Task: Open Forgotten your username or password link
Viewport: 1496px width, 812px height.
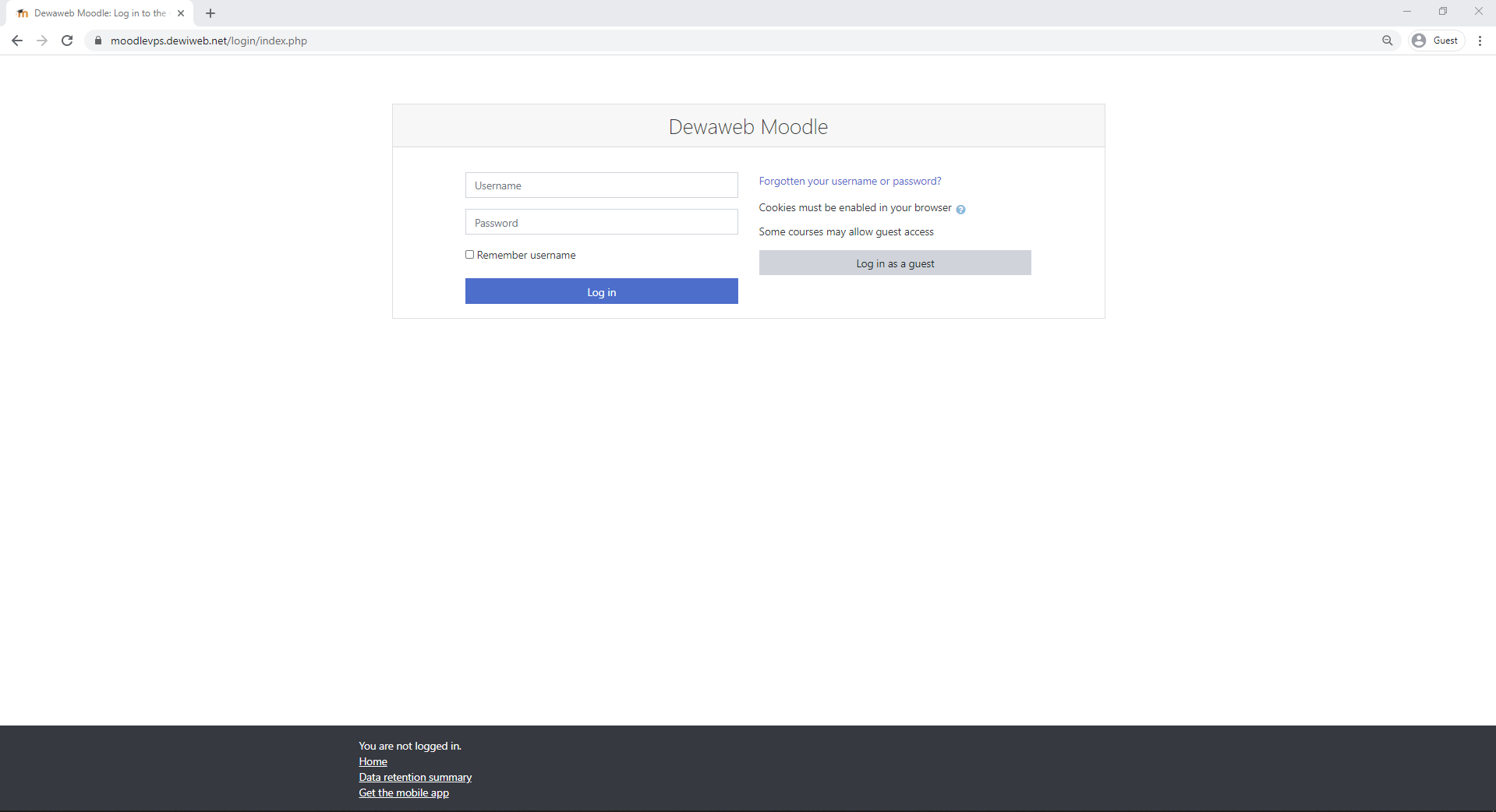Action: [850, 181]
